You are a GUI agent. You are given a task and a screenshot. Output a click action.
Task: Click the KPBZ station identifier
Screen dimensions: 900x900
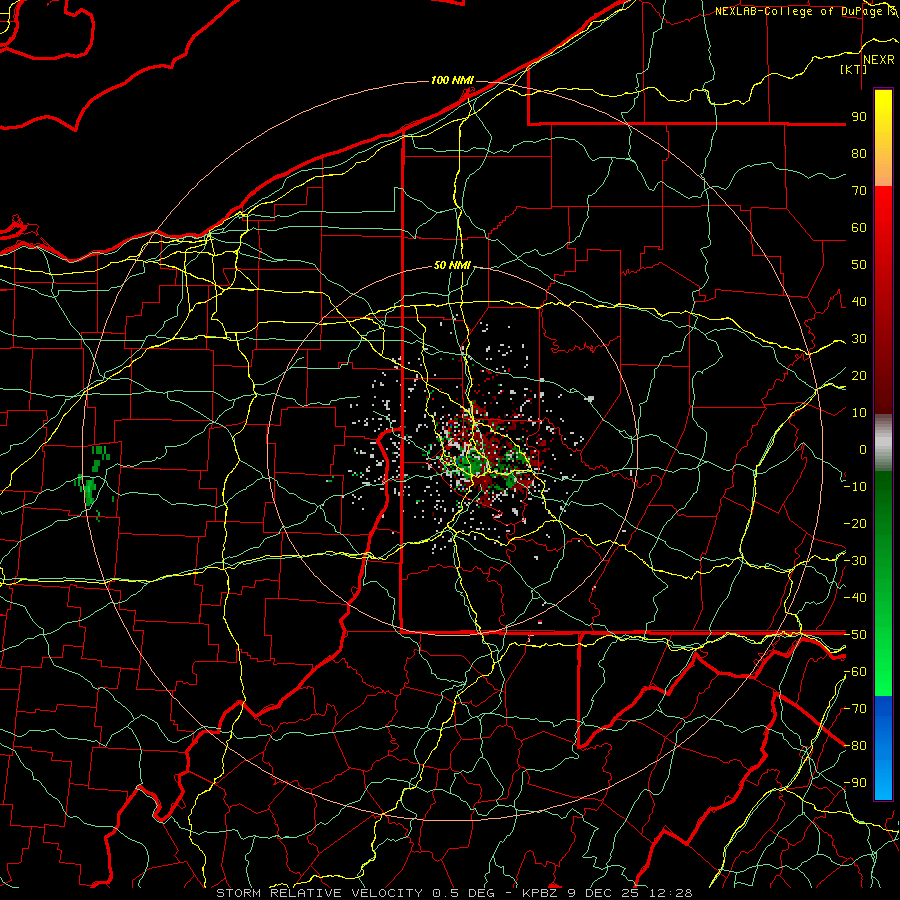pos(540,893)
